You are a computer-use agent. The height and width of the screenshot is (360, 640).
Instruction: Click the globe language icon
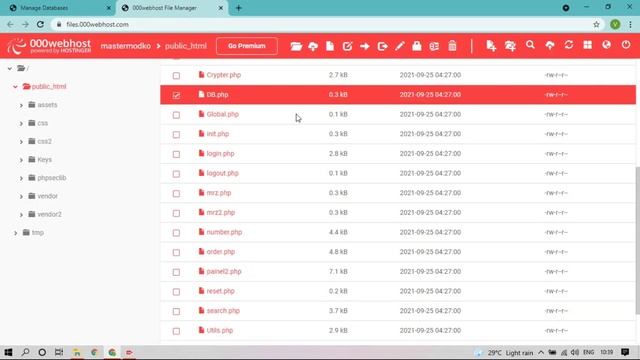(606, 45)
